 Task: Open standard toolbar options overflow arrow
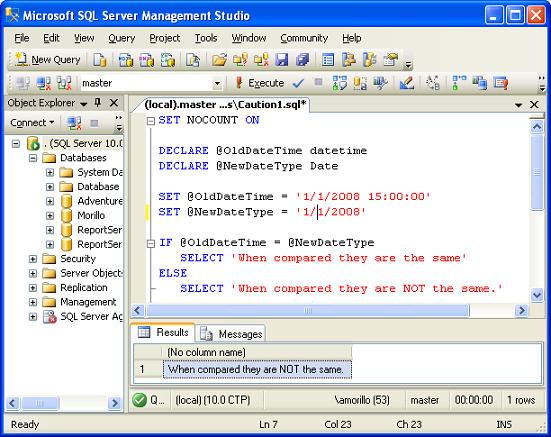tap(408, 64)
